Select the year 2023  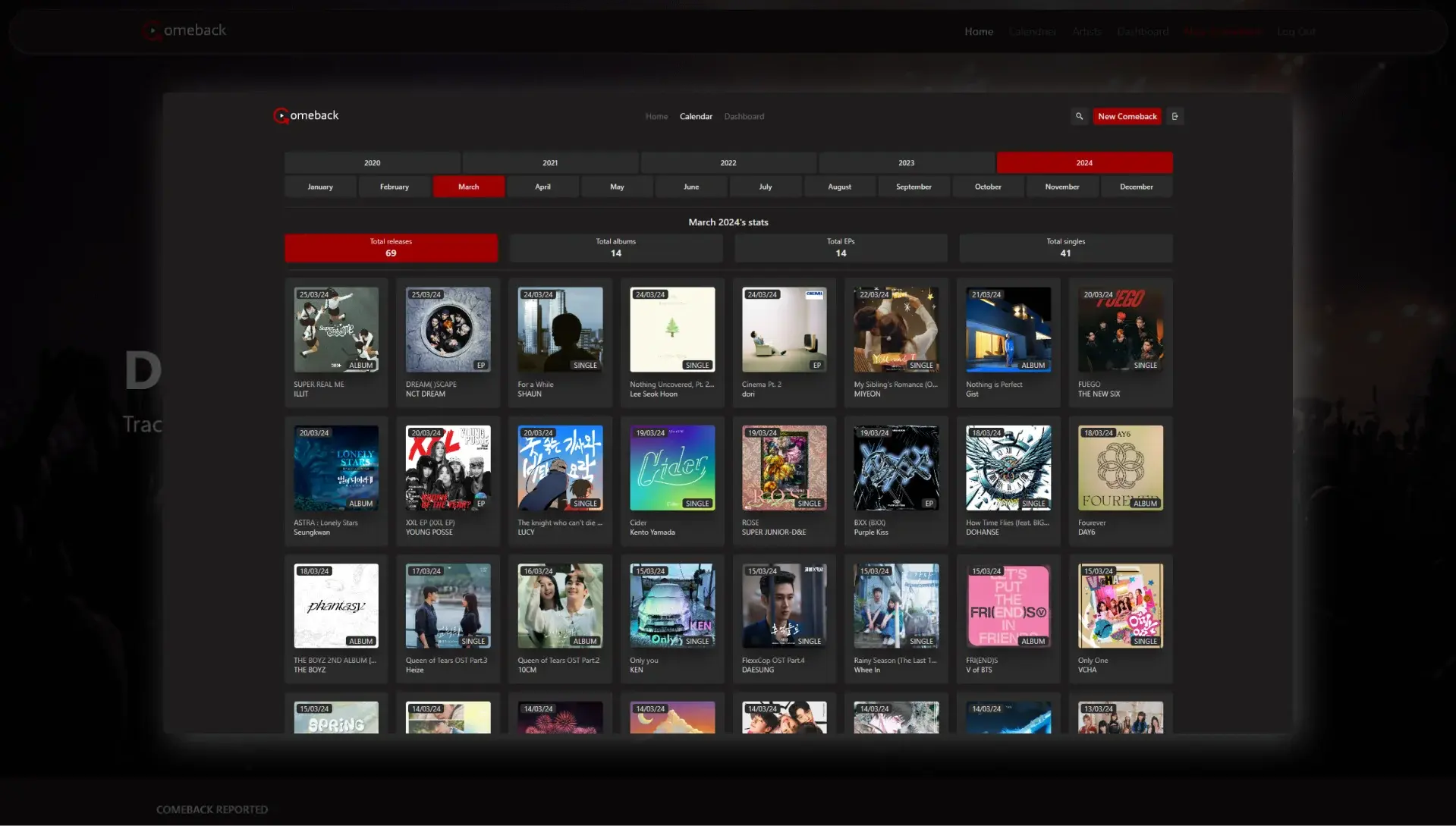pyautogui.click(x=906, y=162)
